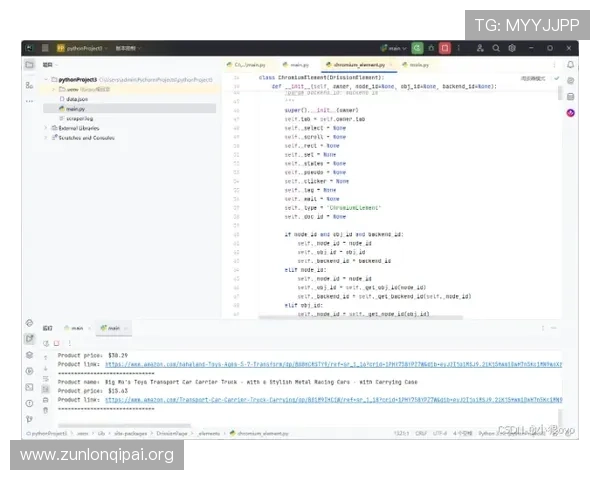Open the main run configuration dropdown
Image resolution: width=600 pixels, height=480 pixels.
tap(393, 48)
